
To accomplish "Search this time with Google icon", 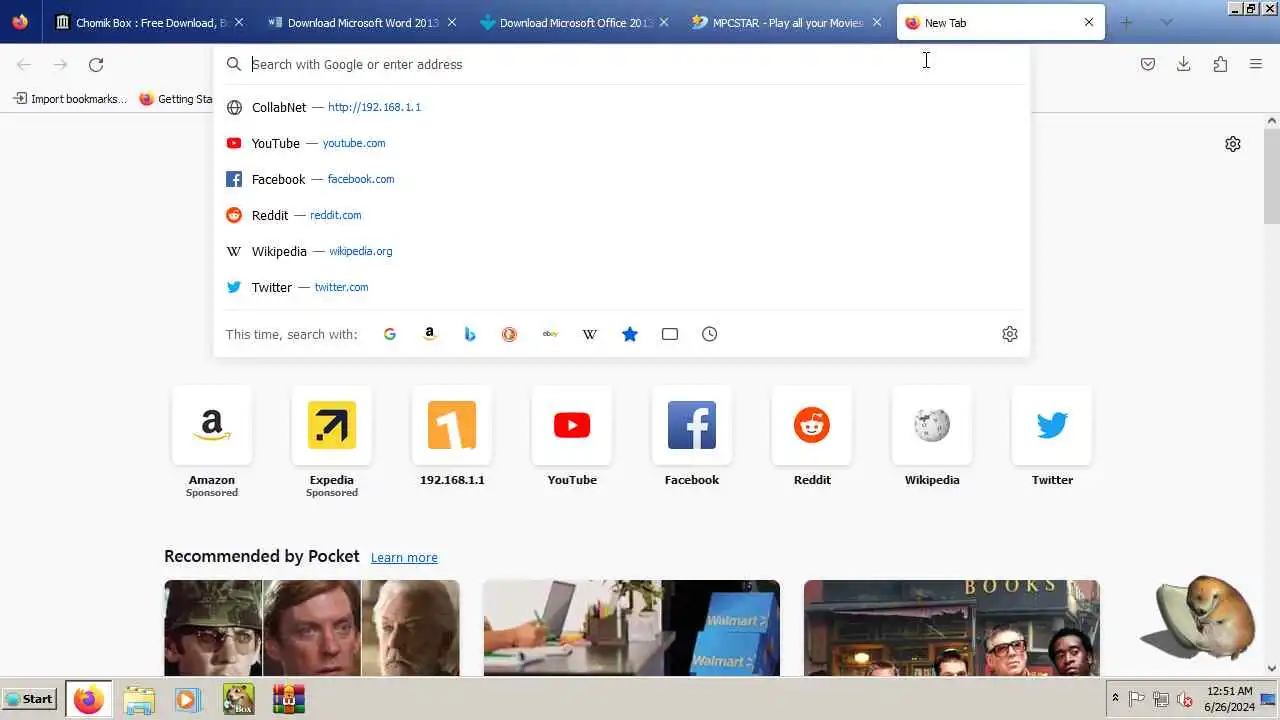I will point(390,334).
